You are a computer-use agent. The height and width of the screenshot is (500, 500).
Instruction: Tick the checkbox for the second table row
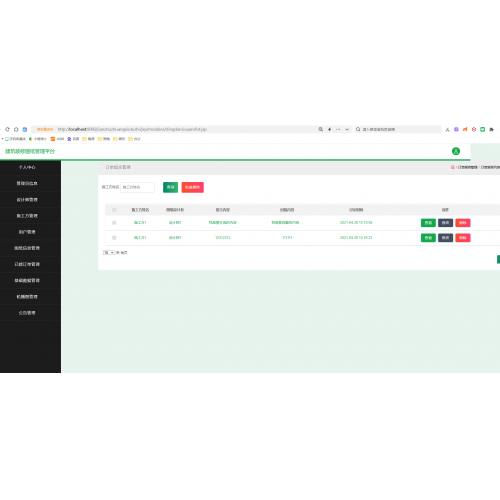tap(114, 238)
